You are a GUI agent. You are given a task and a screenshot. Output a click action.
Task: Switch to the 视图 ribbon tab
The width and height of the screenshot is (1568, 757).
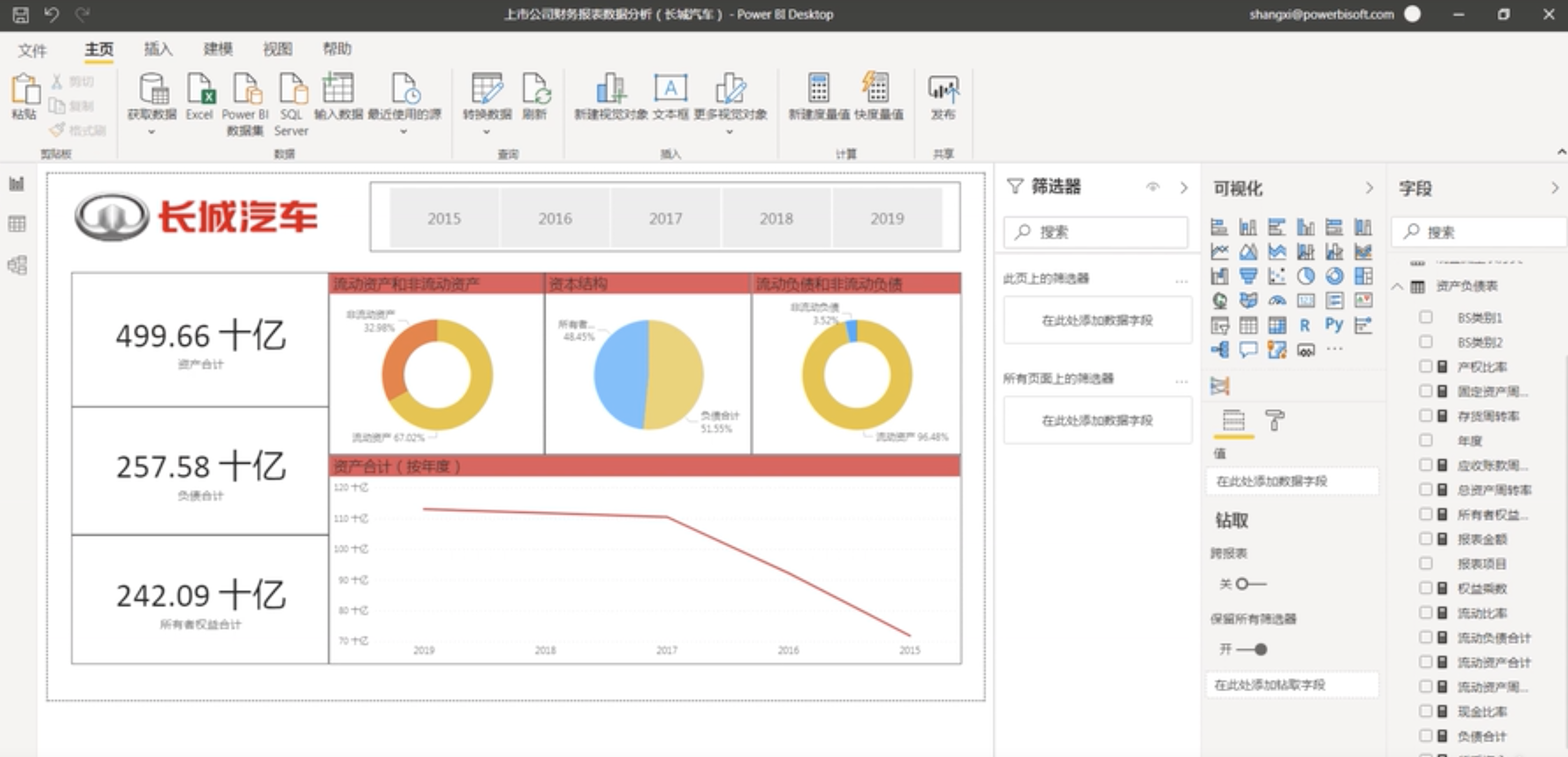278,49
